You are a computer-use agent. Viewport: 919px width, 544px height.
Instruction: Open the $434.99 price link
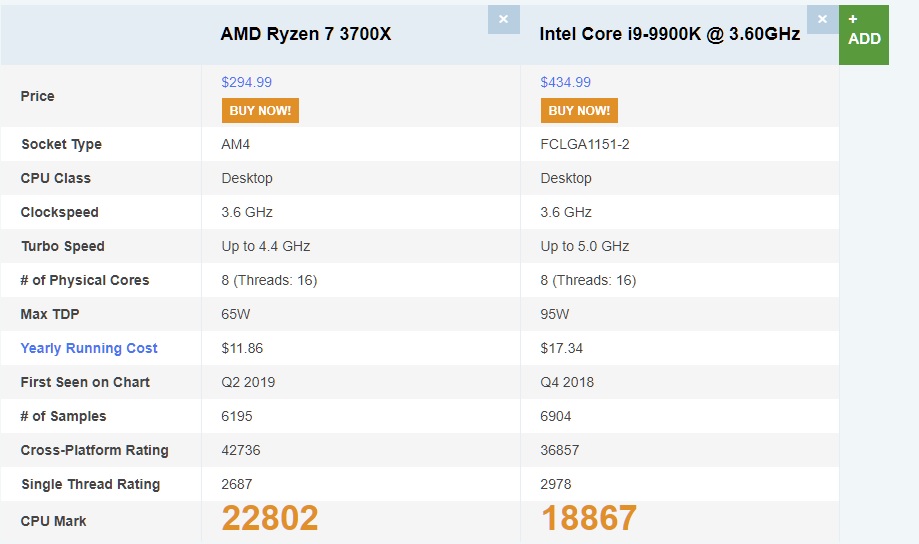[x=566, y=82]
